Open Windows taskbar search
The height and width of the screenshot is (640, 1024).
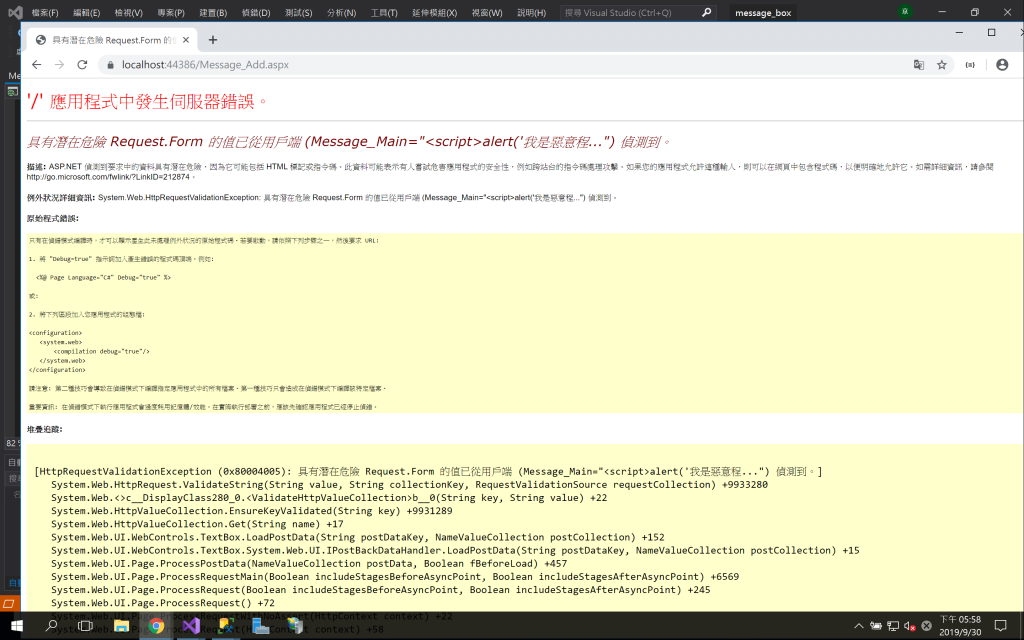coord(52,626)
